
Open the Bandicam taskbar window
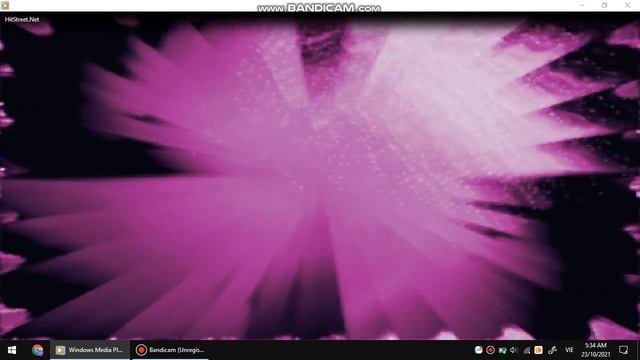click(170, 350)
